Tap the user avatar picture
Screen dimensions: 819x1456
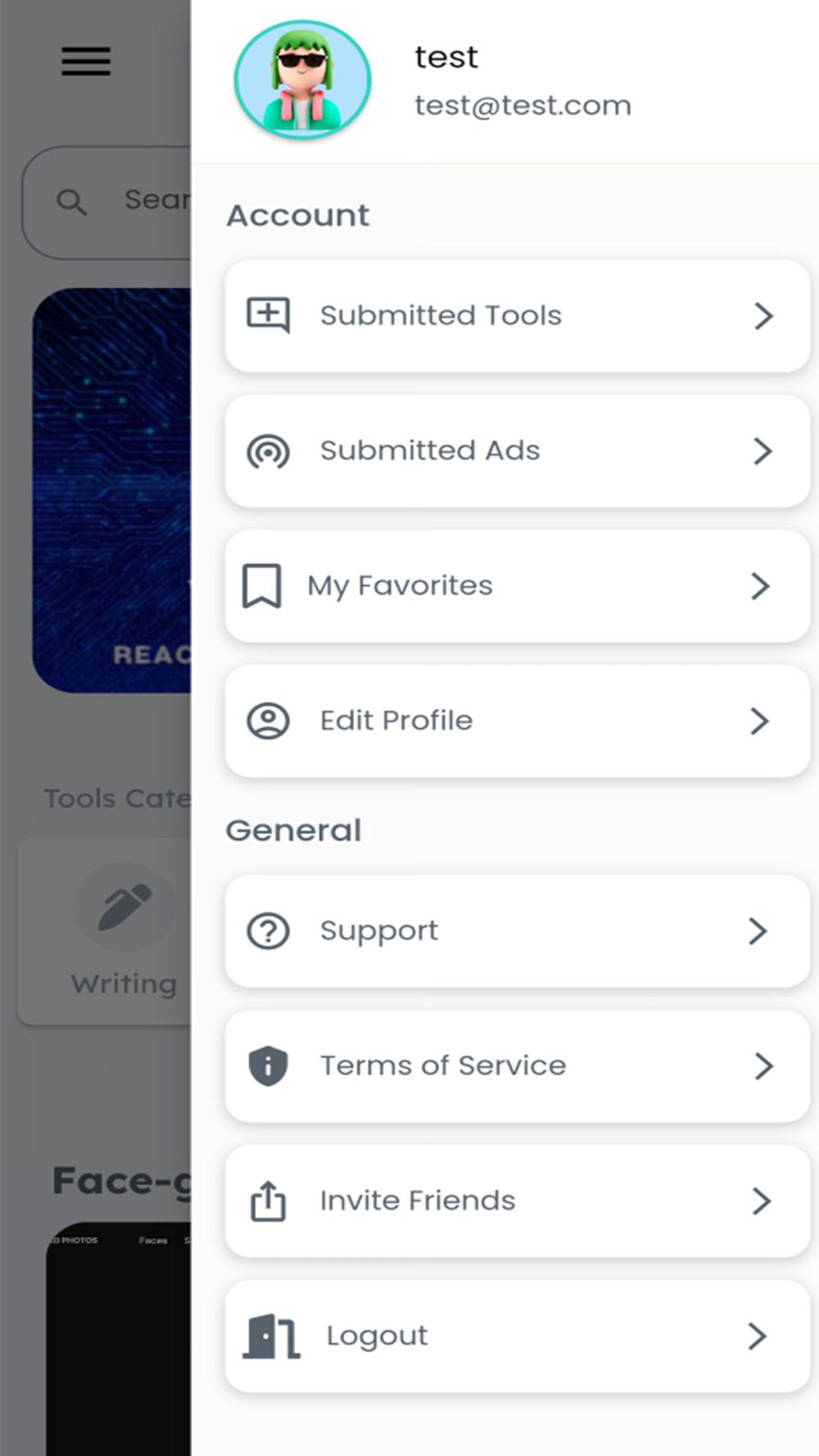(303, 80)
